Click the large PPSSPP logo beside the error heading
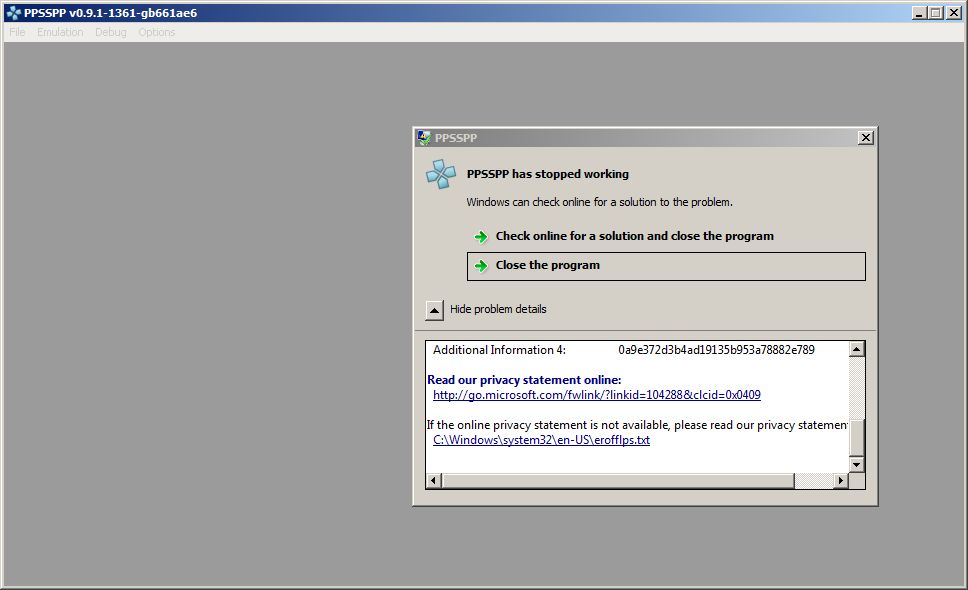Screen dimensions: 968x590 coord(440,174)
